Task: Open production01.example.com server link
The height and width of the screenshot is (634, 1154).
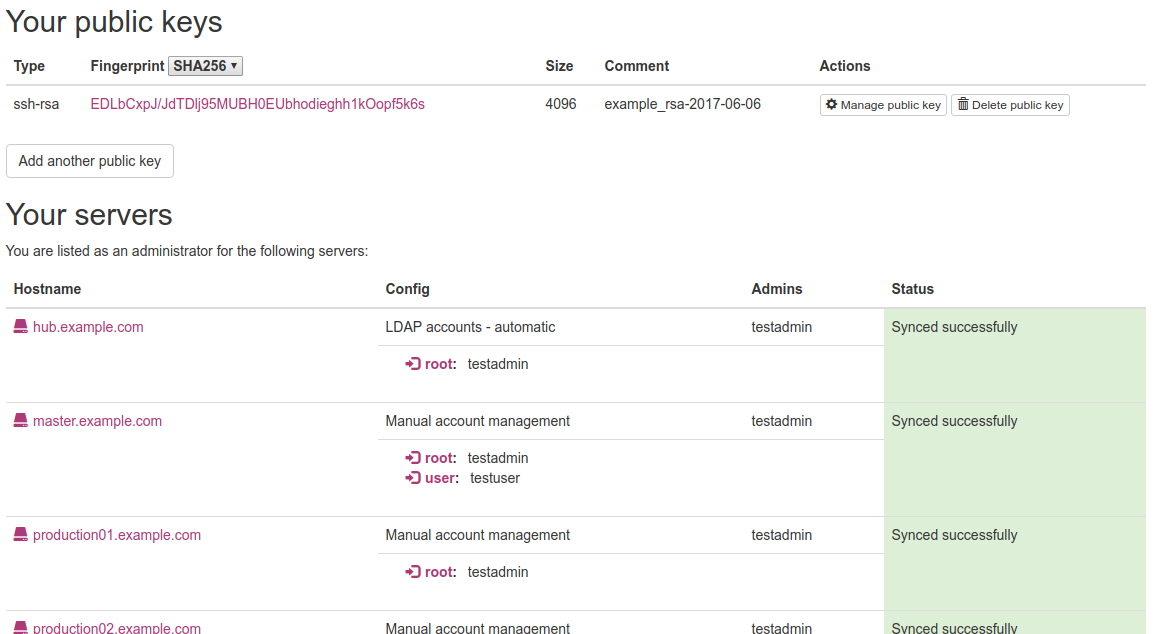Action: coord(116,535)
